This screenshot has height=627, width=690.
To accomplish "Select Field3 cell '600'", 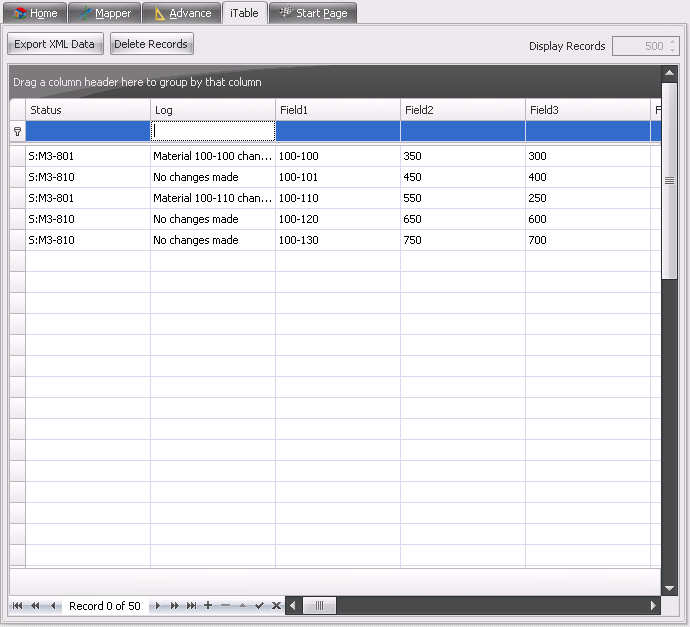I will point(588,219).
